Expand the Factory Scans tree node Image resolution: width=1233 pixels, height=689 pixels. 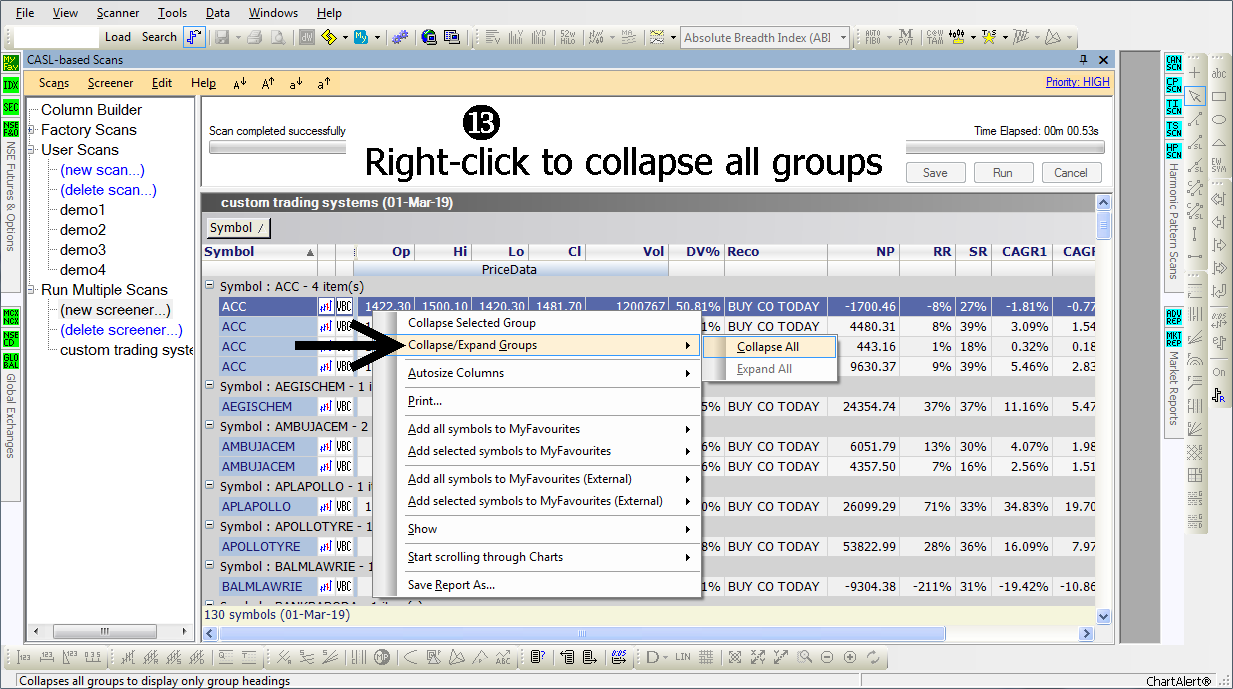[x=32, y=130]
